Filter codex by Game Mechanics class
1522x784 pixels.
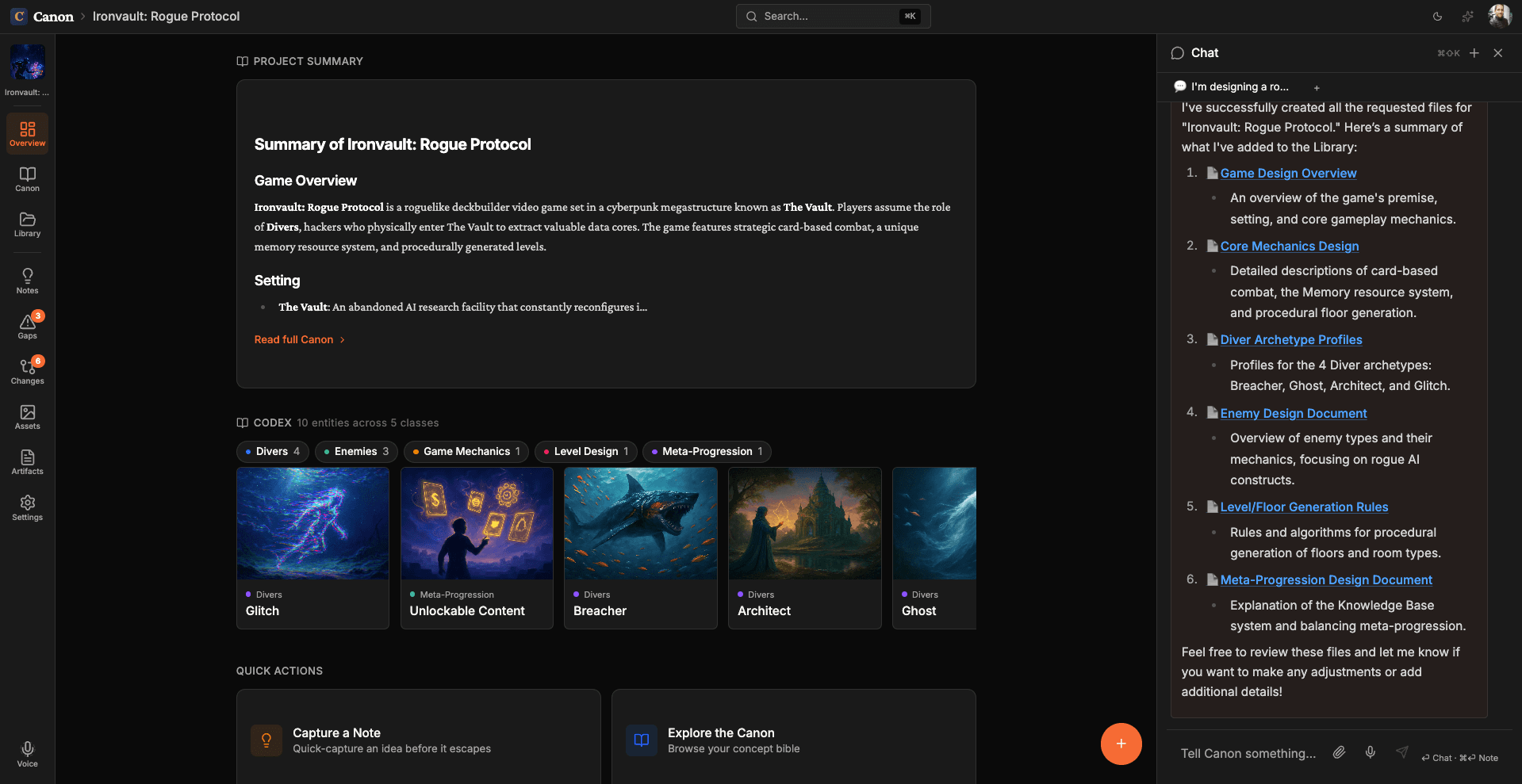[x=466, y=452]
